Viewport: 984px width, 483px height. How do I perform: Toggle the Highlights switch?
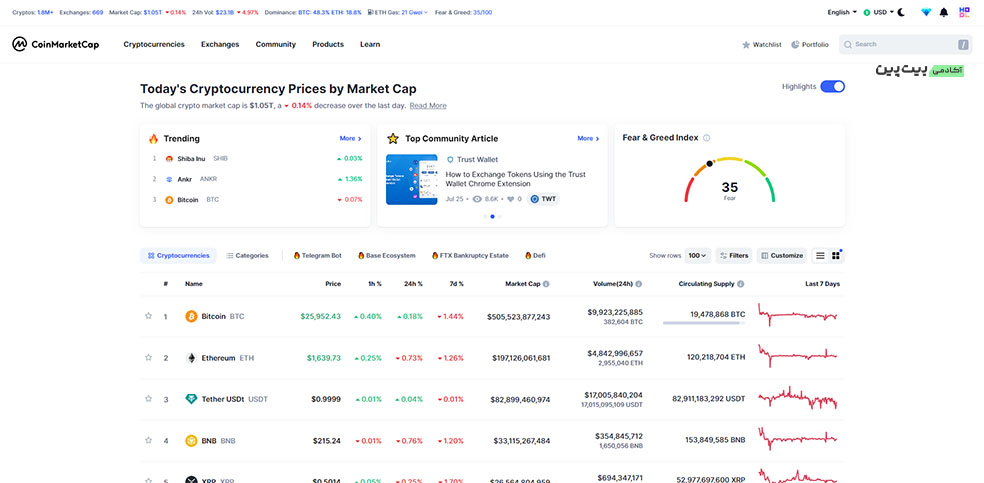[833, 87]
